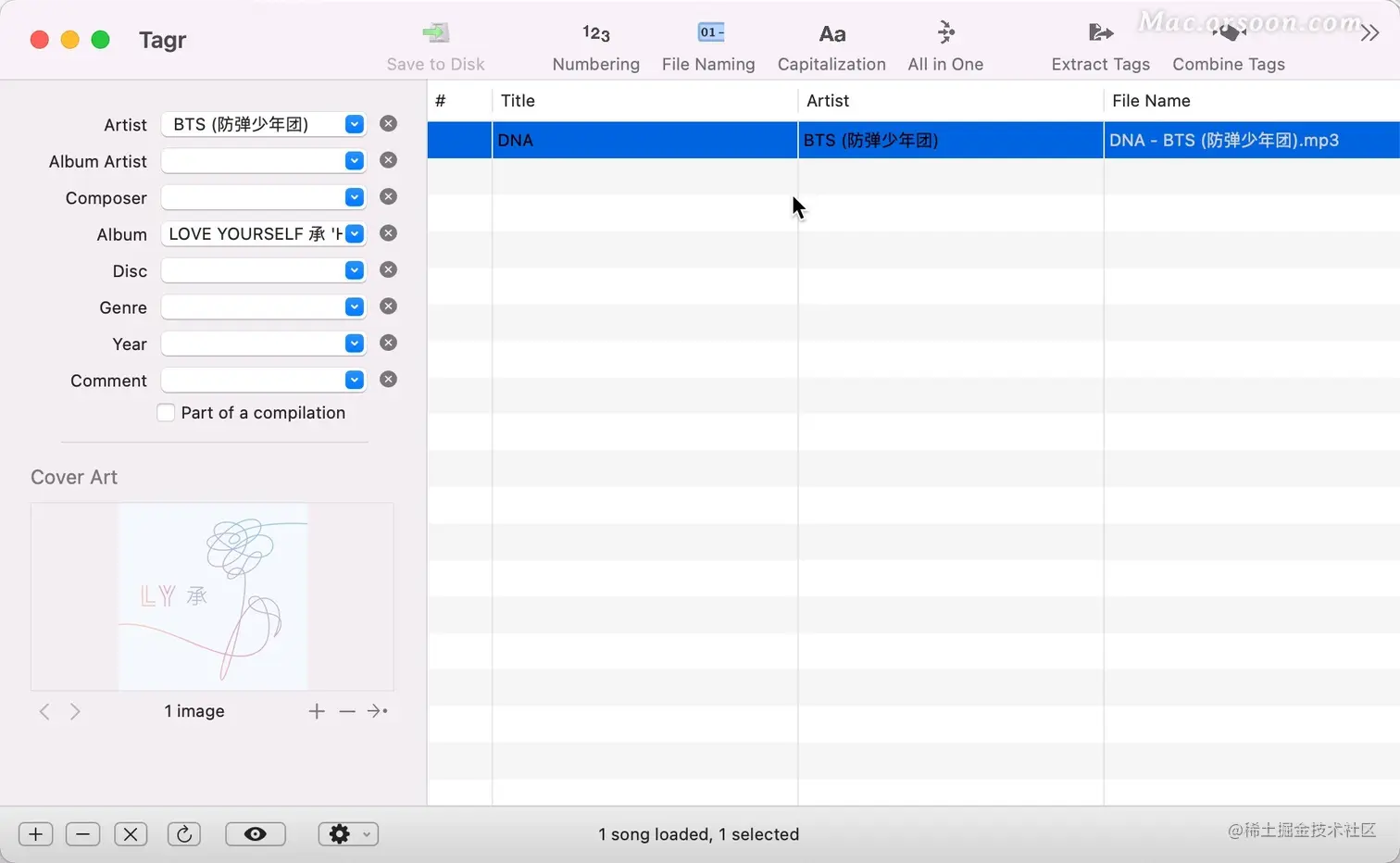Expand the Year dropdown arrow
The width and height of the screenshot is (1400, 863).
coord(355,344)
